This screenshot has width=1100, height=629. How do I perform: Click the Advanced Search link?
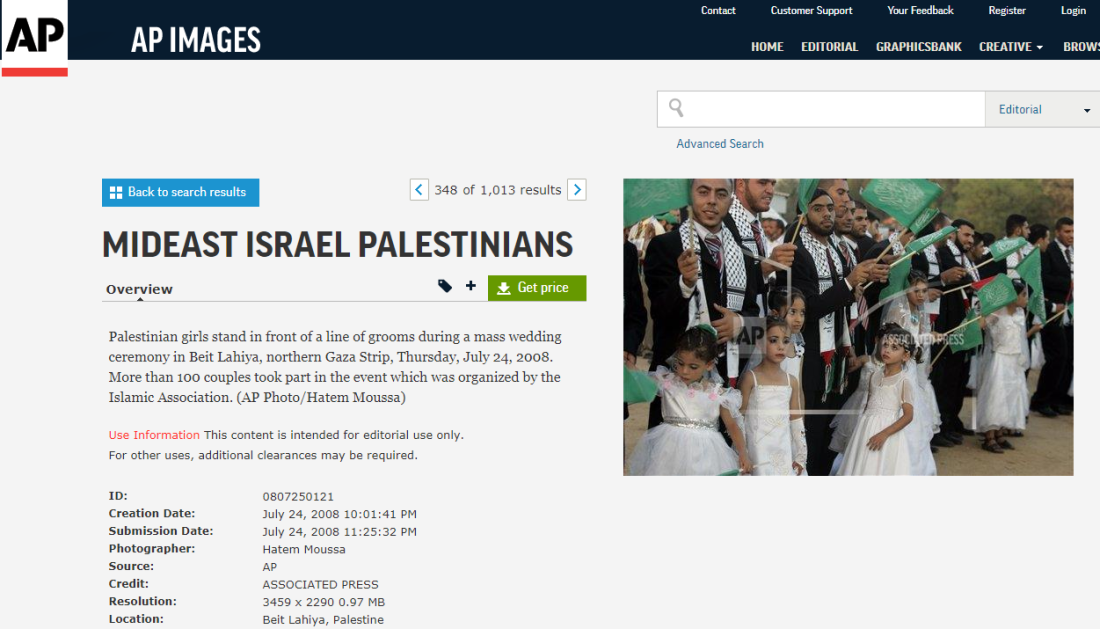pyautogui.click(x=720, y=144)
